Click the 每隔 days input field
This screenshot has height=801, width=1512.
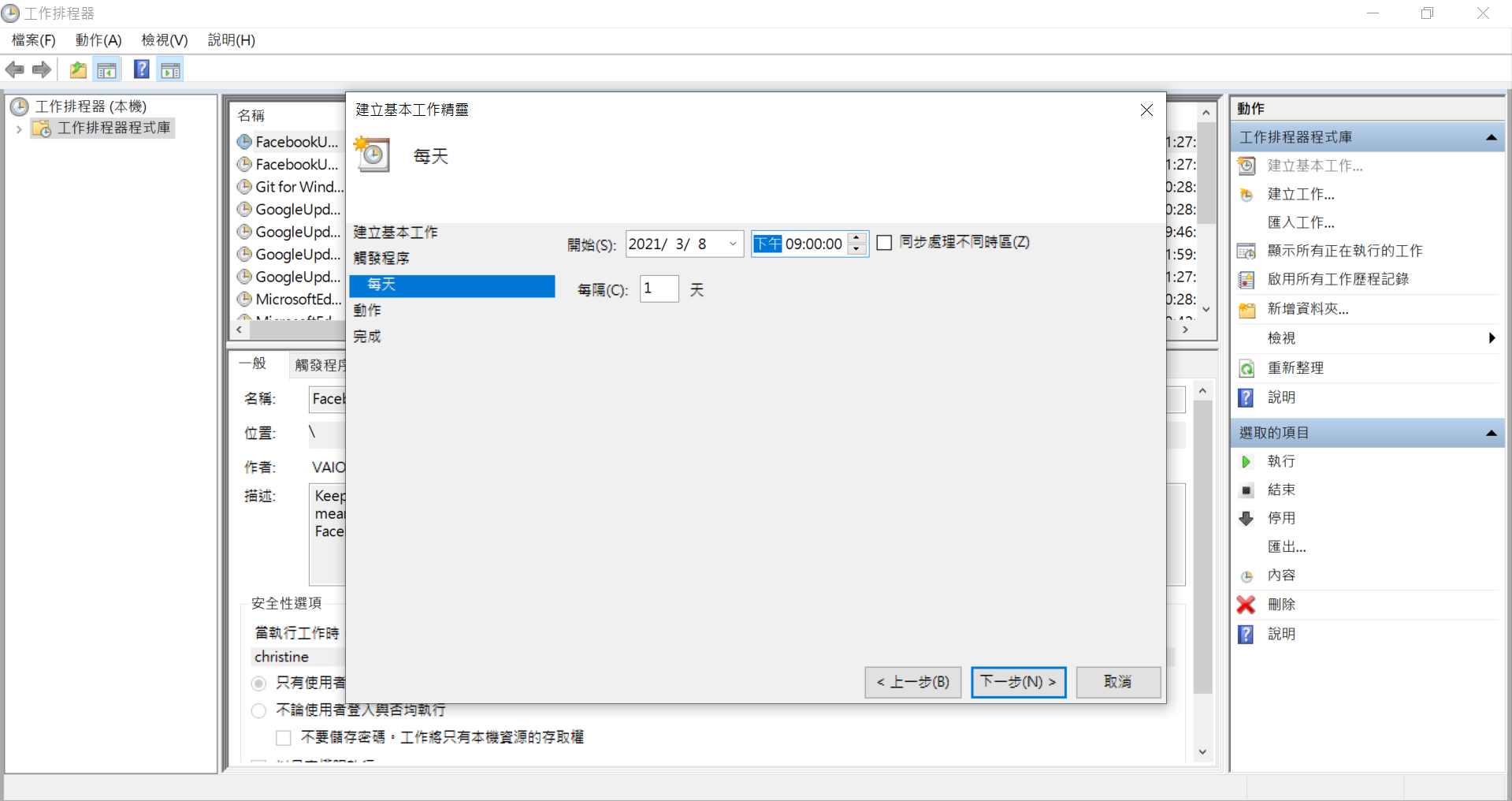tap(659, 289)
